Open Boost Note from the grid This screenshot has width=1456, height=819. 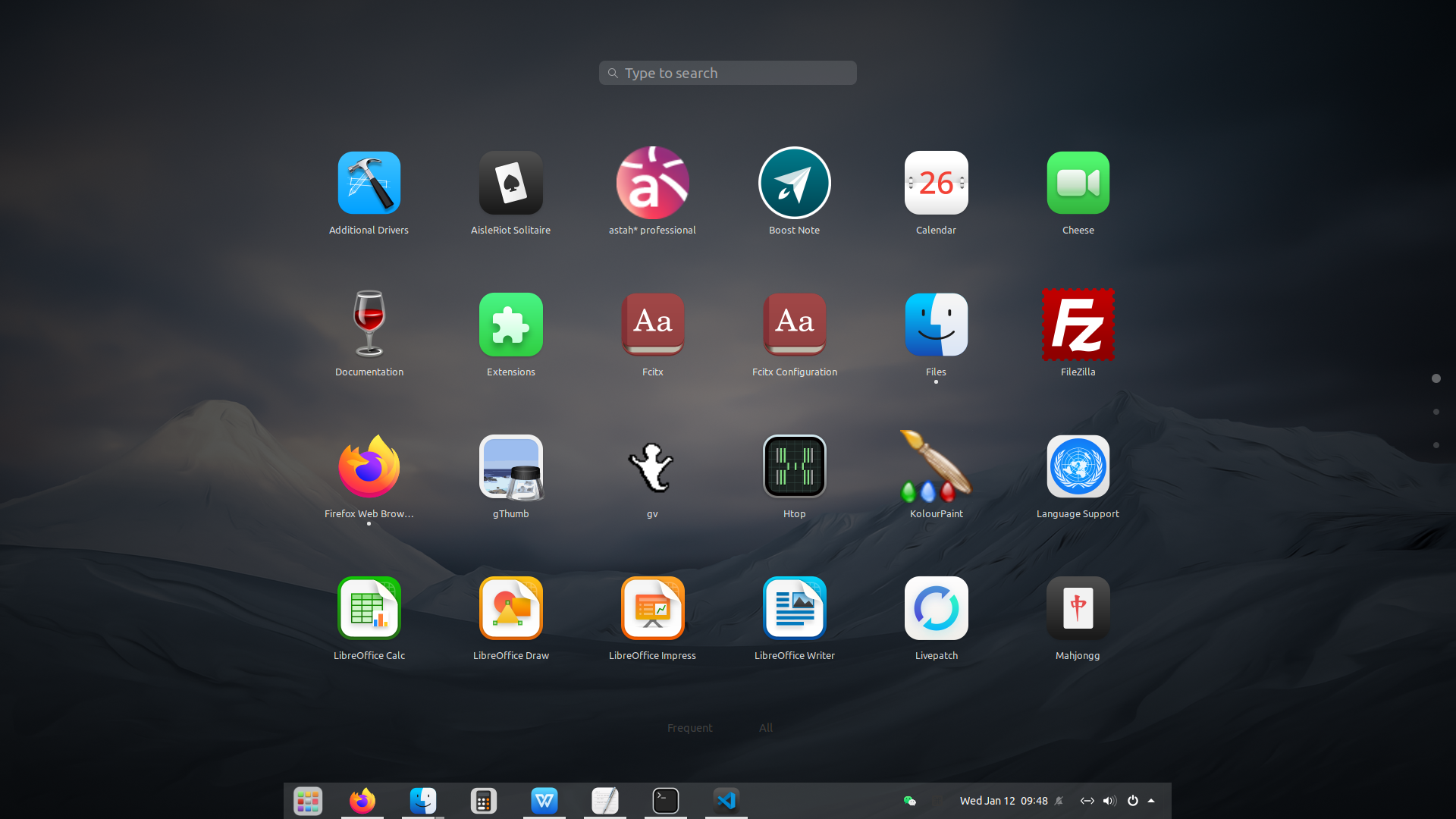tap(794, 183)
